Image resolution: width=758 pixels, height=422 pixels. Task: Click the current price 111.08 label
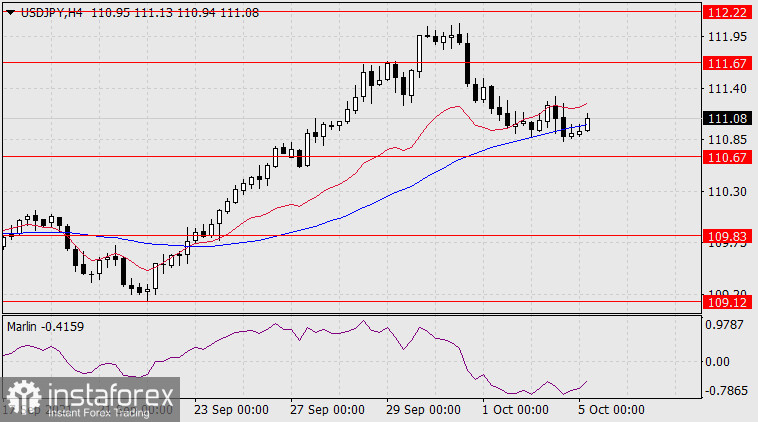click(727, 117)
